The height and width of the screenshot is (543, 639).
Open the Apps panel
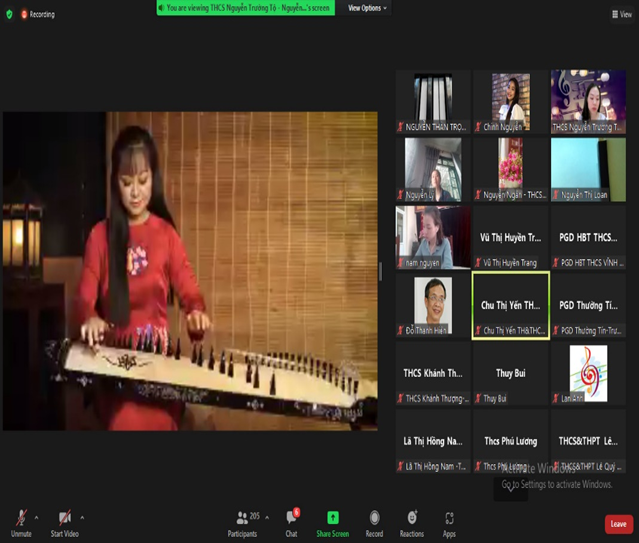(449, 520)
